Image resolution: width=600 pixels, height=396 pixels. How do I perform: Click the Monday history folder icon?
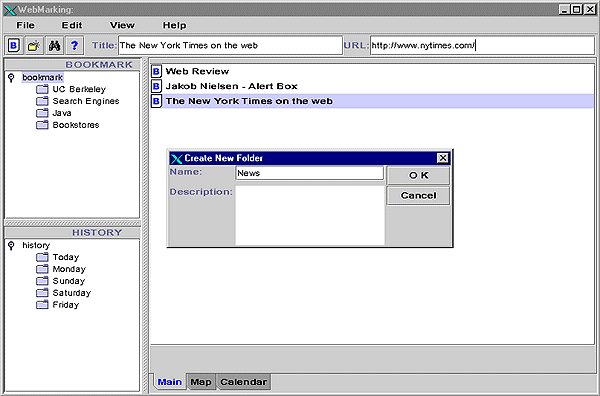(42, 269)
